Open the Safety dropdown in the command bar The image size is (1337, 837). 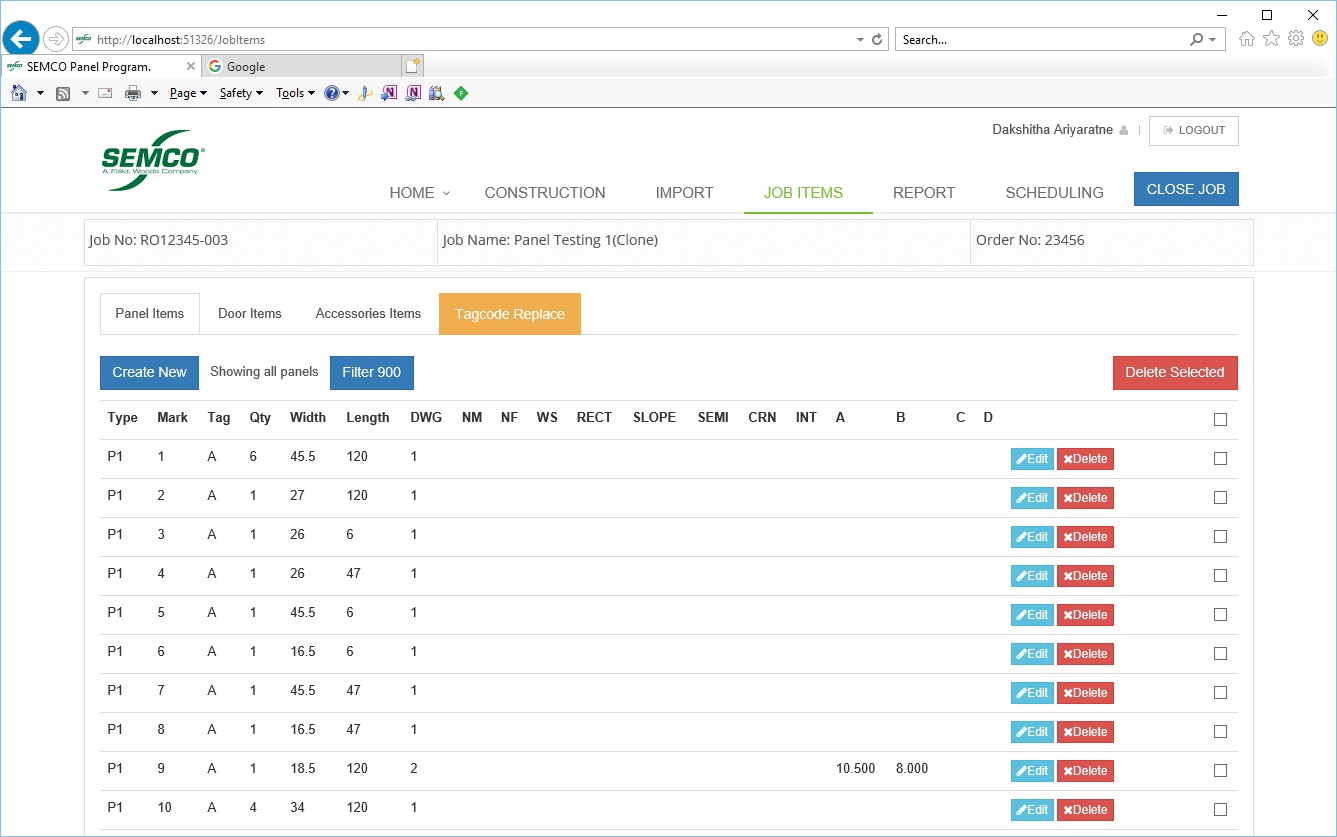[240, 93]
